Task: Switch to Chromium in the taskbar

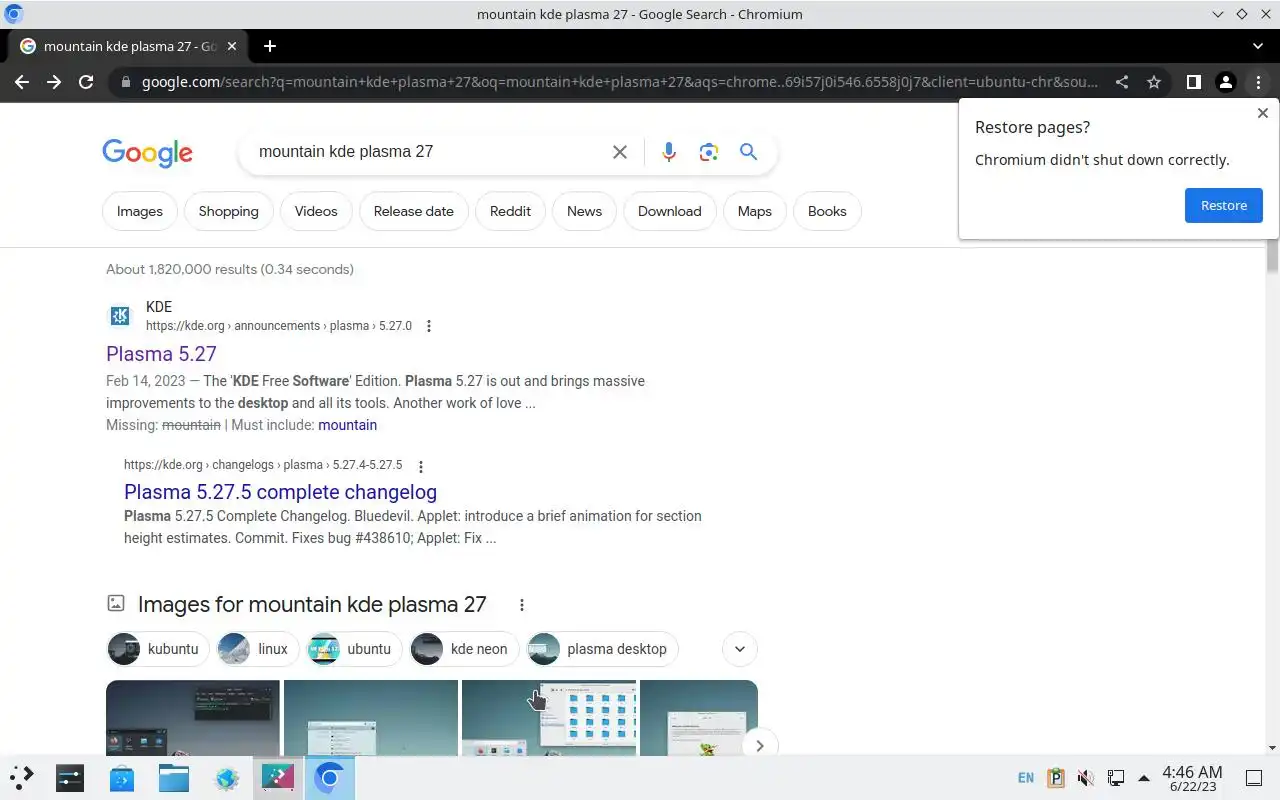Action: (330, 777)
